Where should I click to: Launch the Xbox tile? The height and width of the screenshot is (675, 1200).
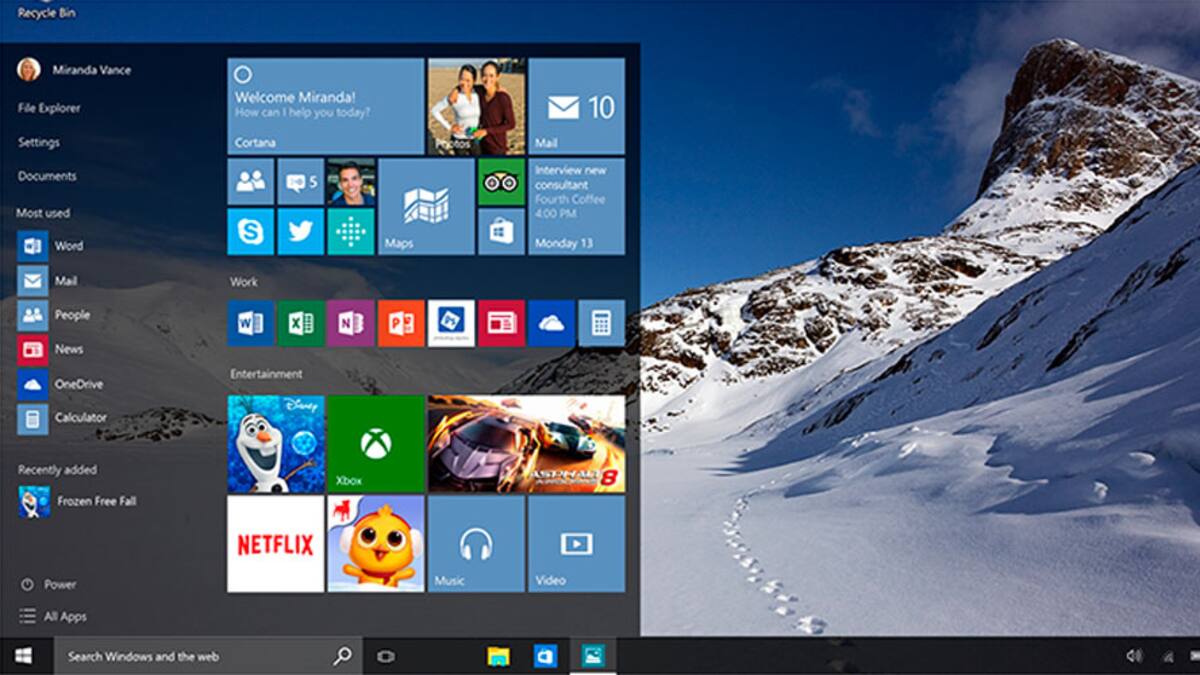click(x=376, y=443)
